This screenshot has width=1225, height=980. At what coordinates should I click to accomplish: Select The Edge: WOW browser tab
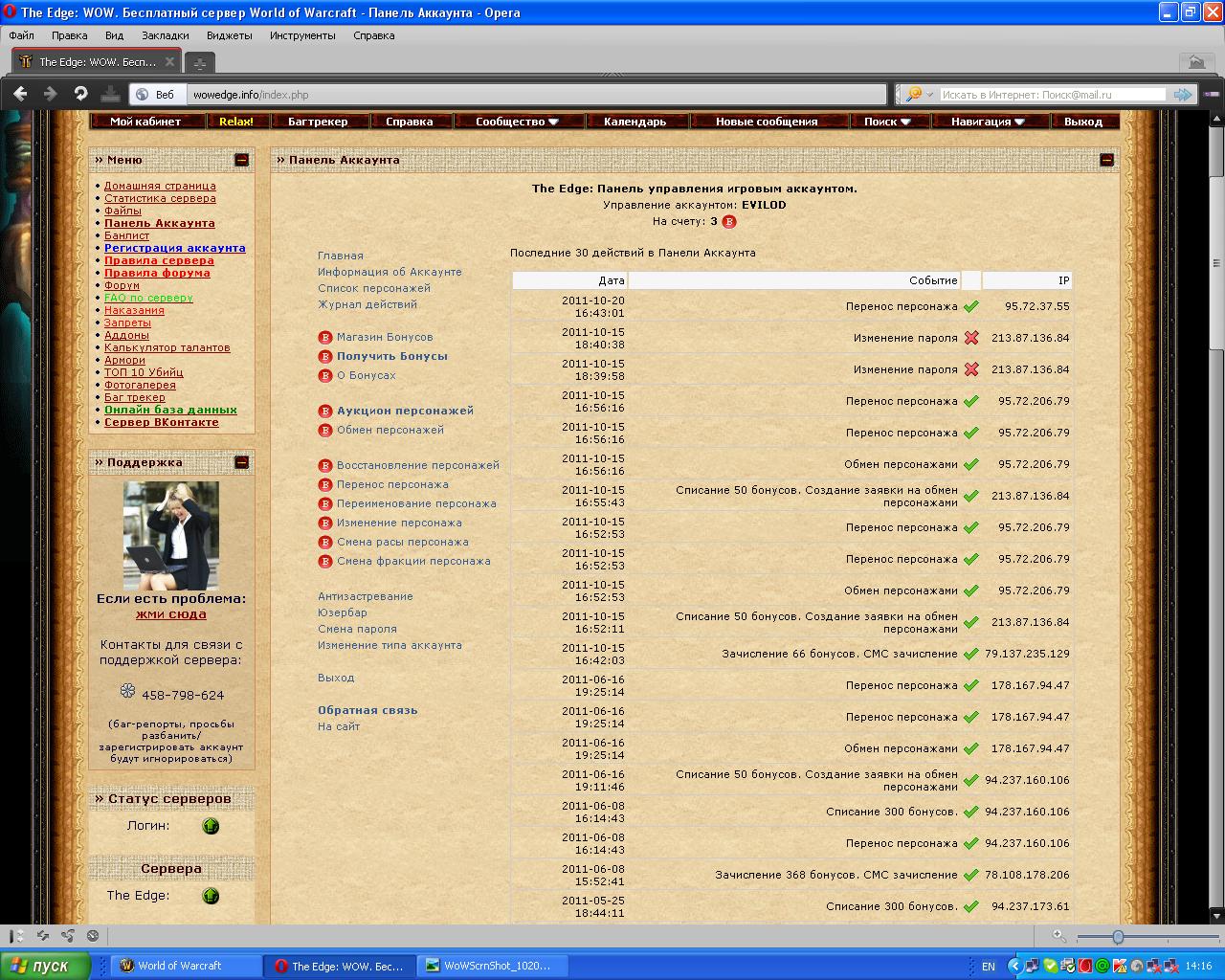95,62
